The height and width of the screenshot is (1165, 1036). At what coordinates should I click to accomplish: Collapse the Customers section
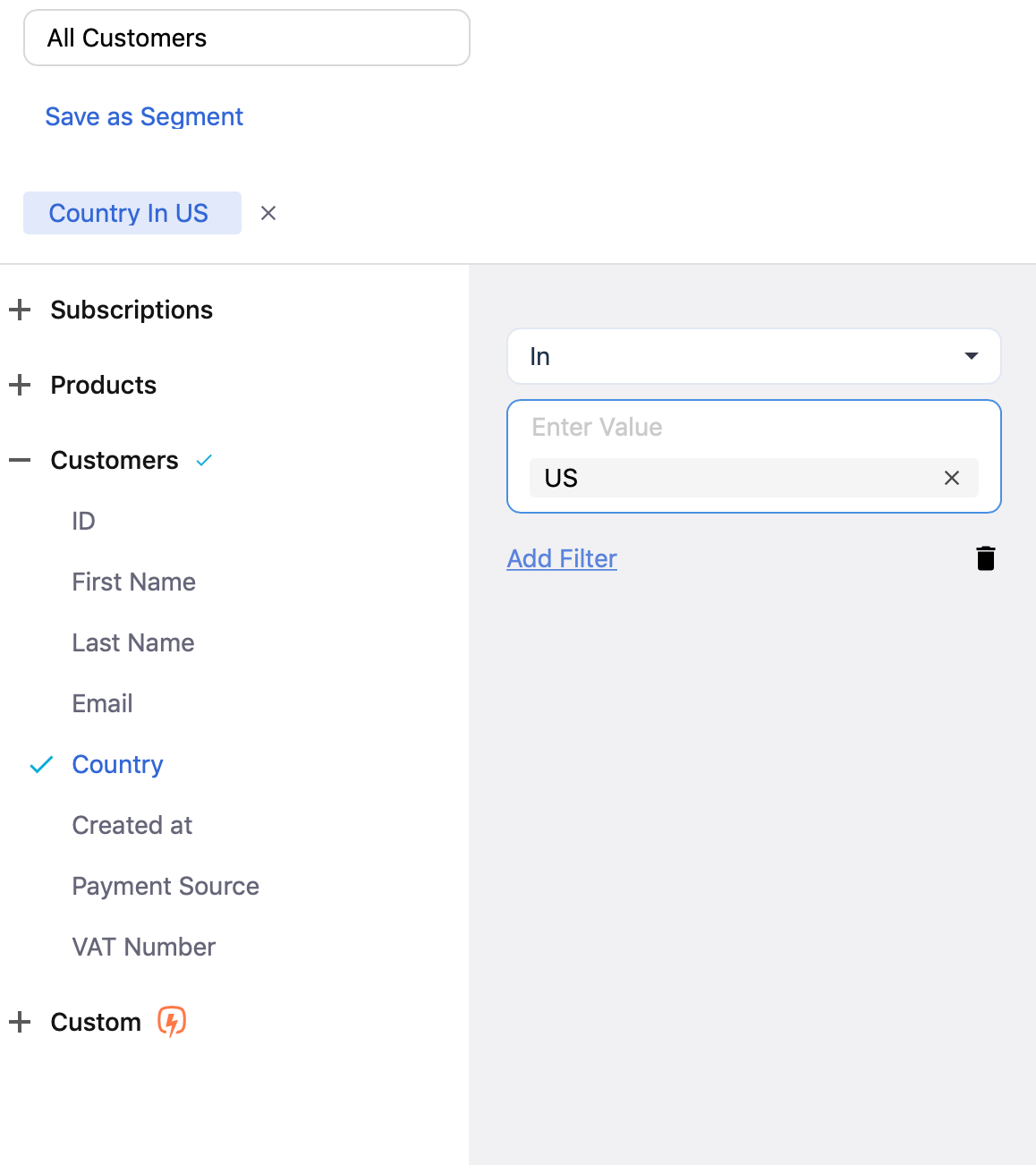tap(20, 460)
